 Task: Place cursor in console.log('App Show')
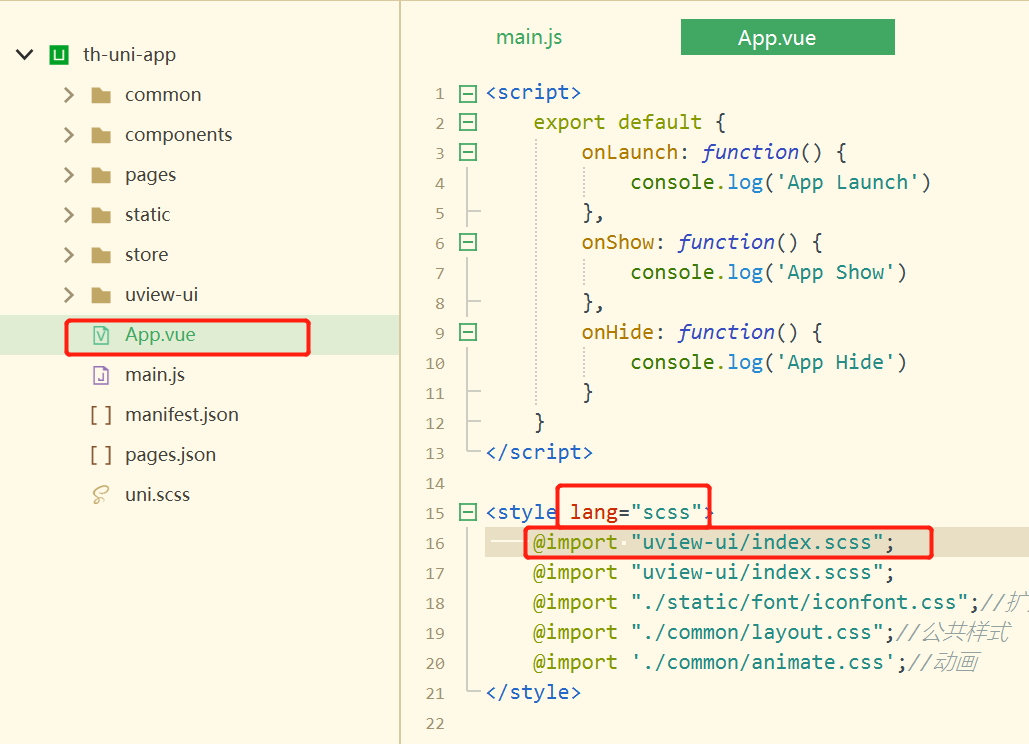tap(768, 272)
